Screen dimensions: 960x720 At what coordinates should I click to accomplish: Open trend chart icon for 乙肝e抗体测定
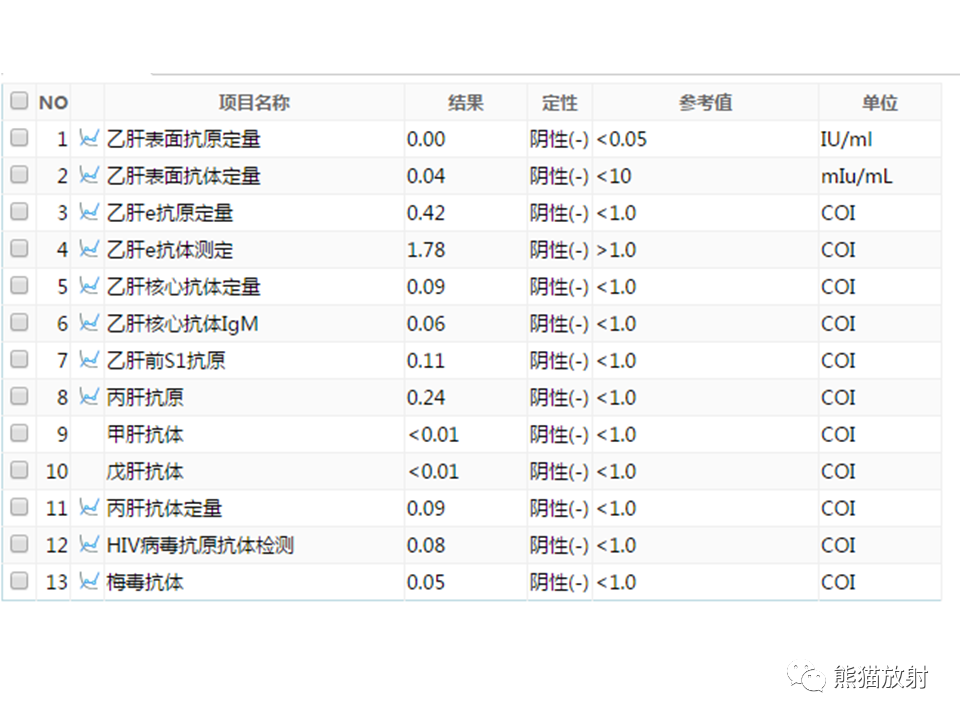(x=89, y=250)
